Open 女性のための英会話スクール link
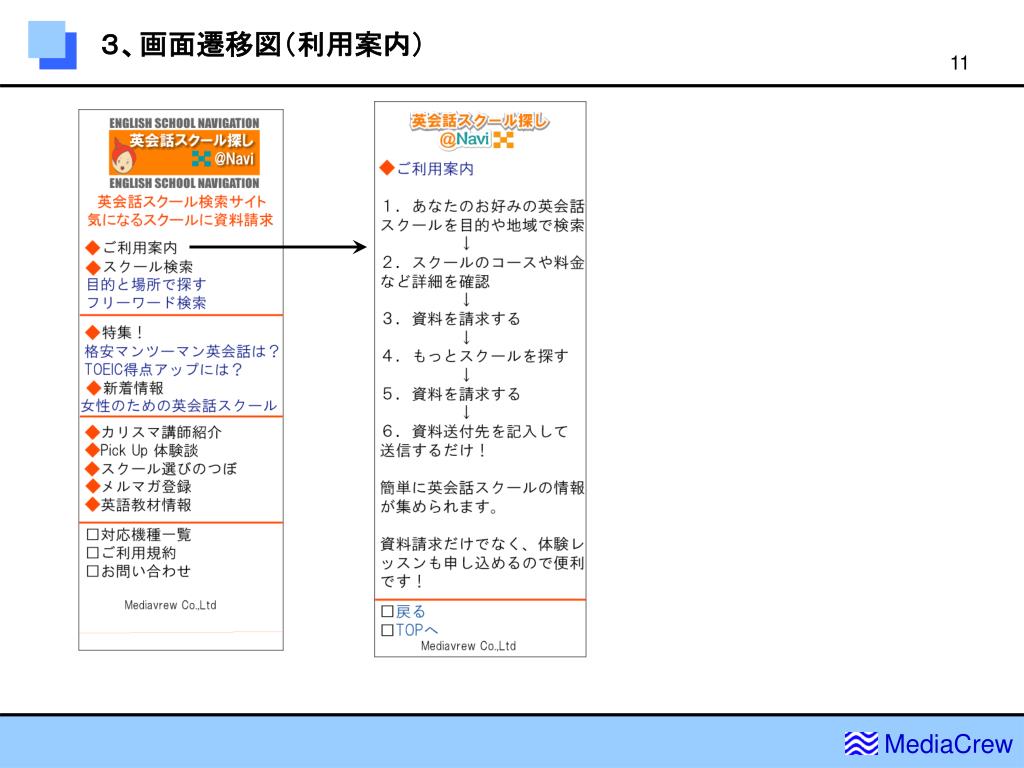Image resolution: width=1024 pixels, height=768 pixels. (179, 406)
